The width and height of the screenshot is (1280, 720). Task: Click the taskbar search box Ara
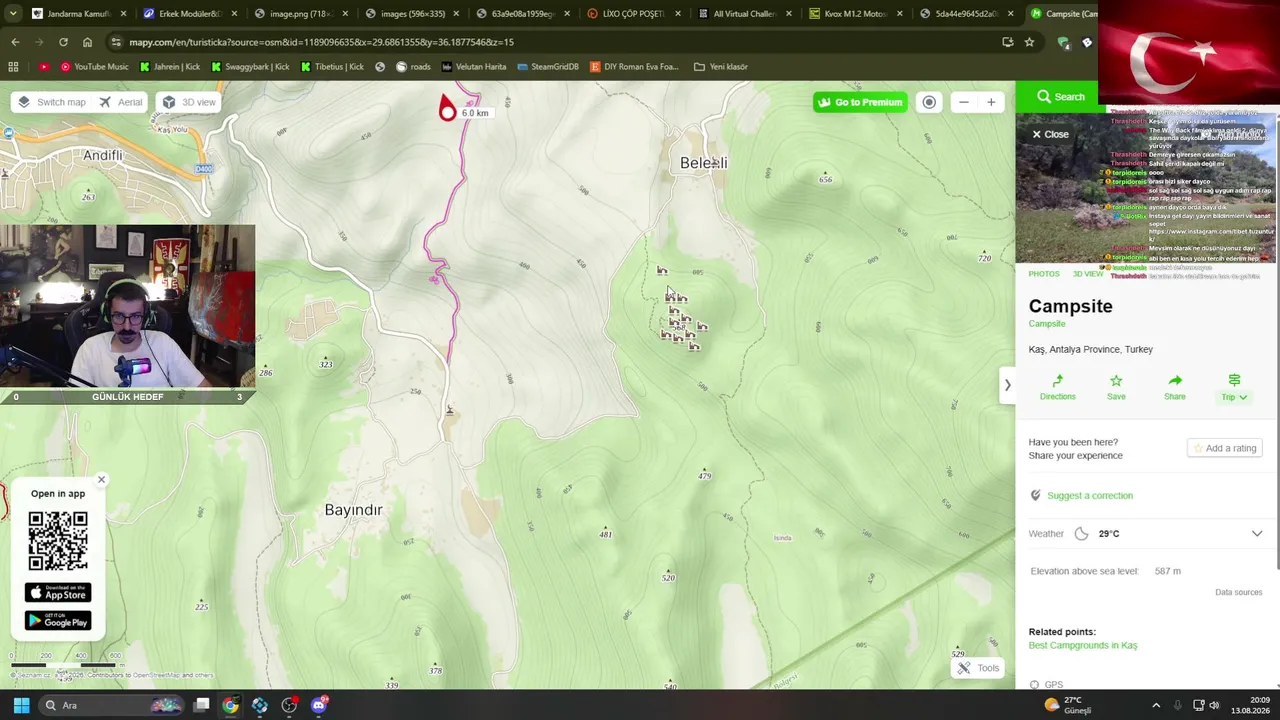[110, 705]
